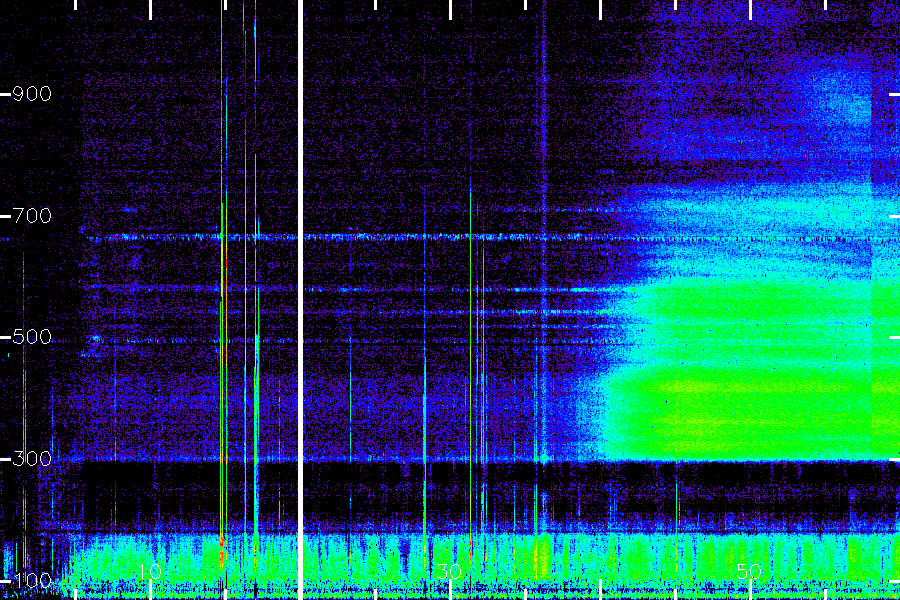Viewport: 900px width, 600px height.
Task: Select the white vertical cursor line
Action: pos(300,300)
